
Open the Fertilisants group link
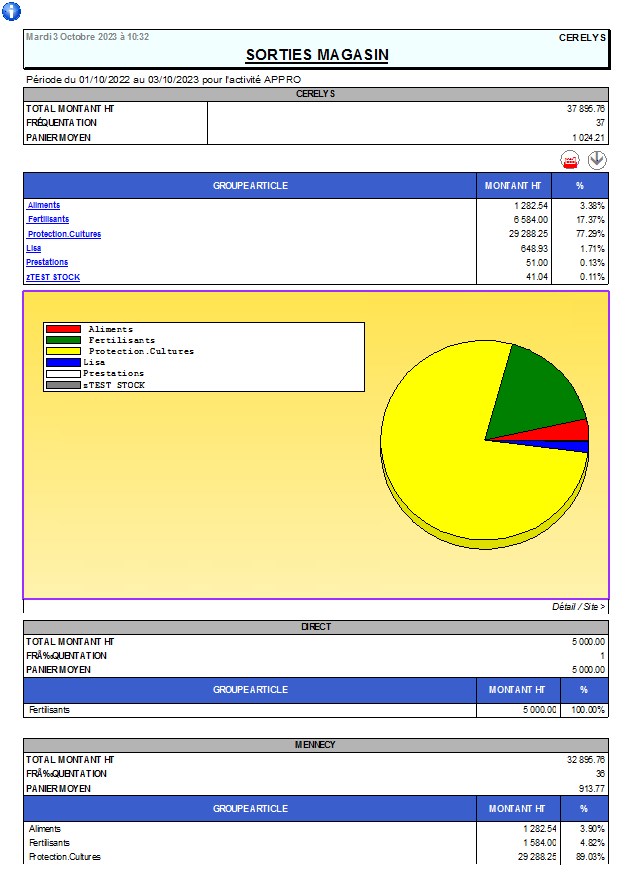(x=49, y=219)
